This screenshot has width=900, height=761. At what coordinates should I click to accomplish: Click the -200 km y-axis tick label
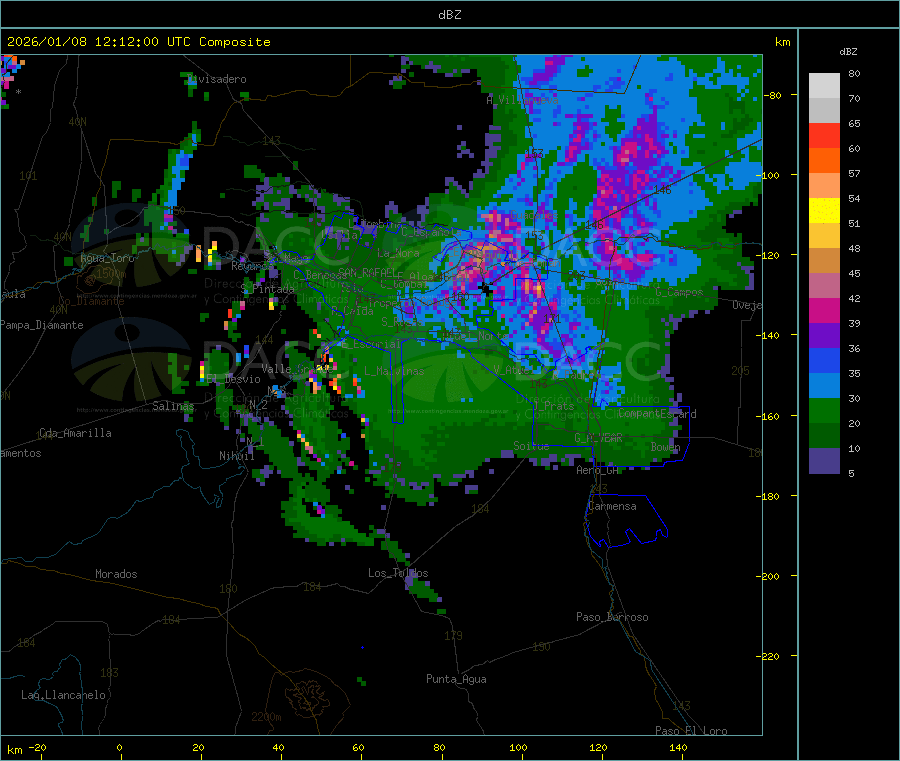pyautogui.click(x=767, y=576)
